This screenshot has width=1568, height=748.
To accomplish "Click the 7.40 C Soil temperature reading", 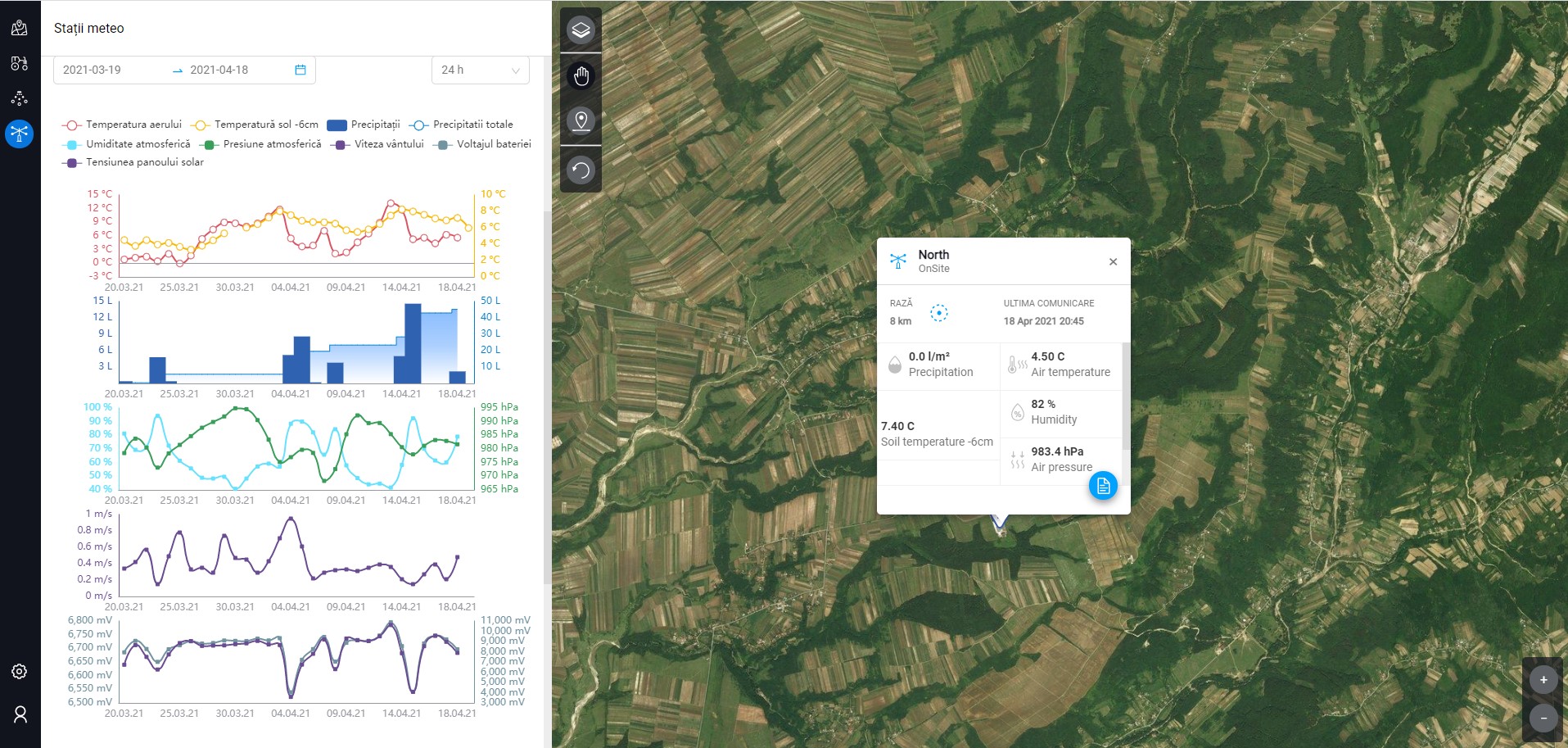I will pos(937,433).
